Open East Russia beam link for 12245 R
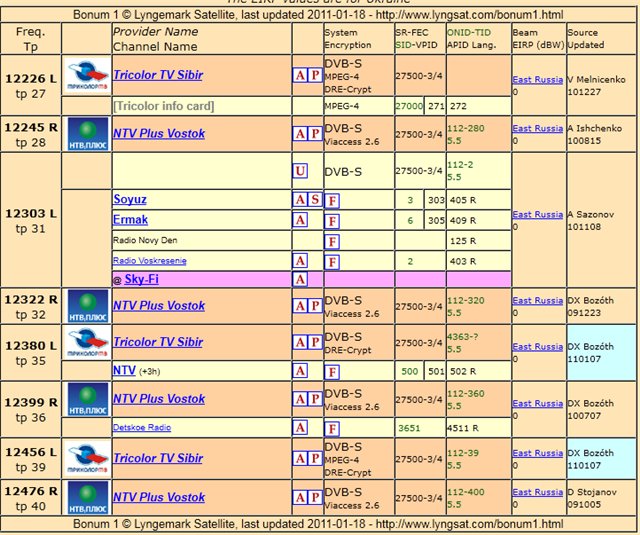The image size is (640, 535). pos(538,128)
